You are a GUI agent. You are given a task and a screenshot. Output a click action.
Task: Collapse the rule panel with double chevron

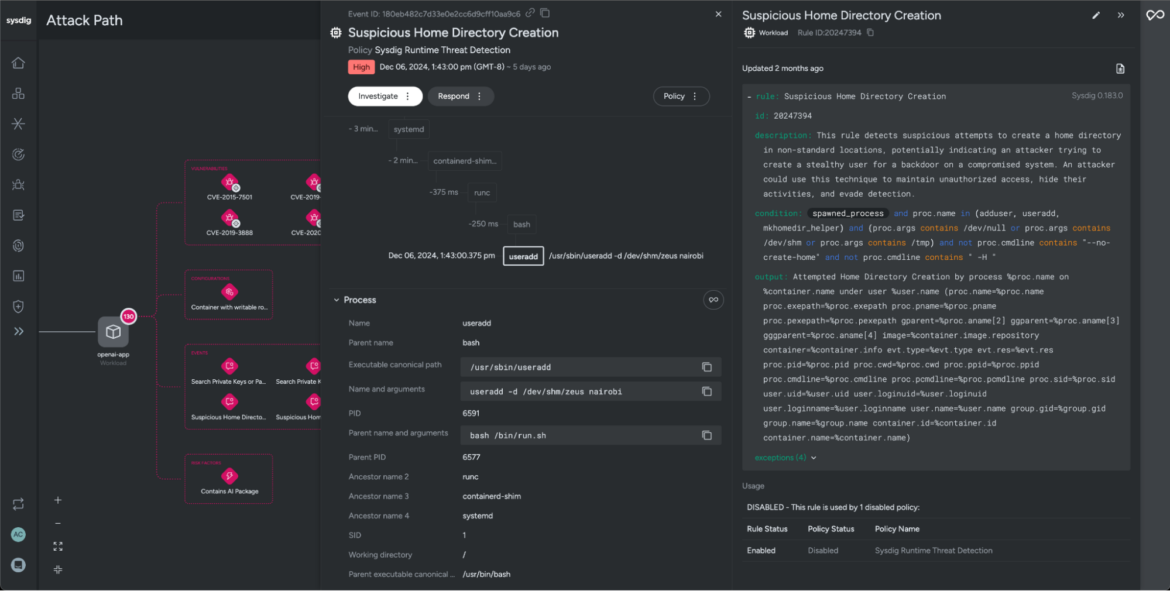coord(1121,15)
